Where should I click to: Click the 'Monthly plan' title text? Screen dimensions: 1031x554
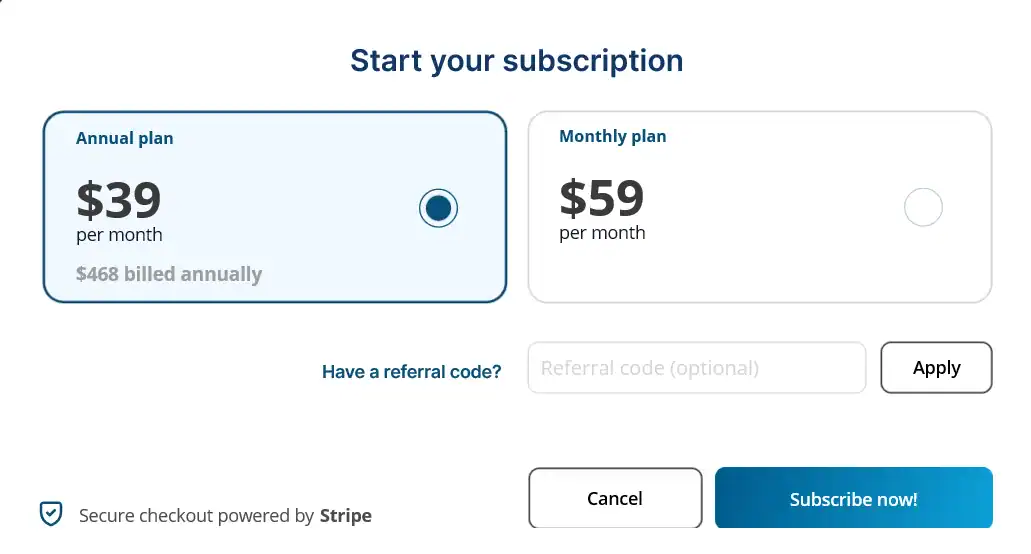[612, 136]
